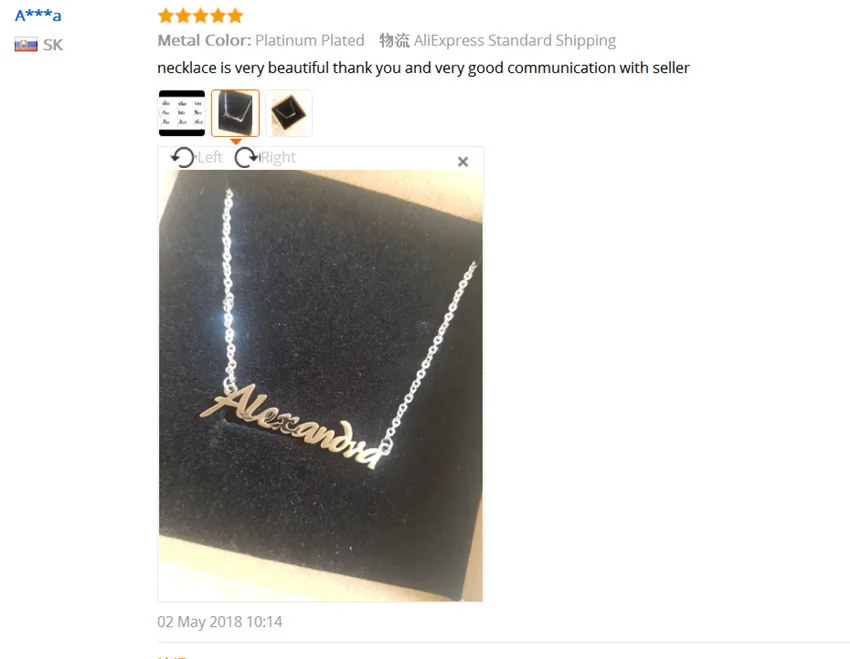
Task: Click the SK country label
Action: point(53,44)
